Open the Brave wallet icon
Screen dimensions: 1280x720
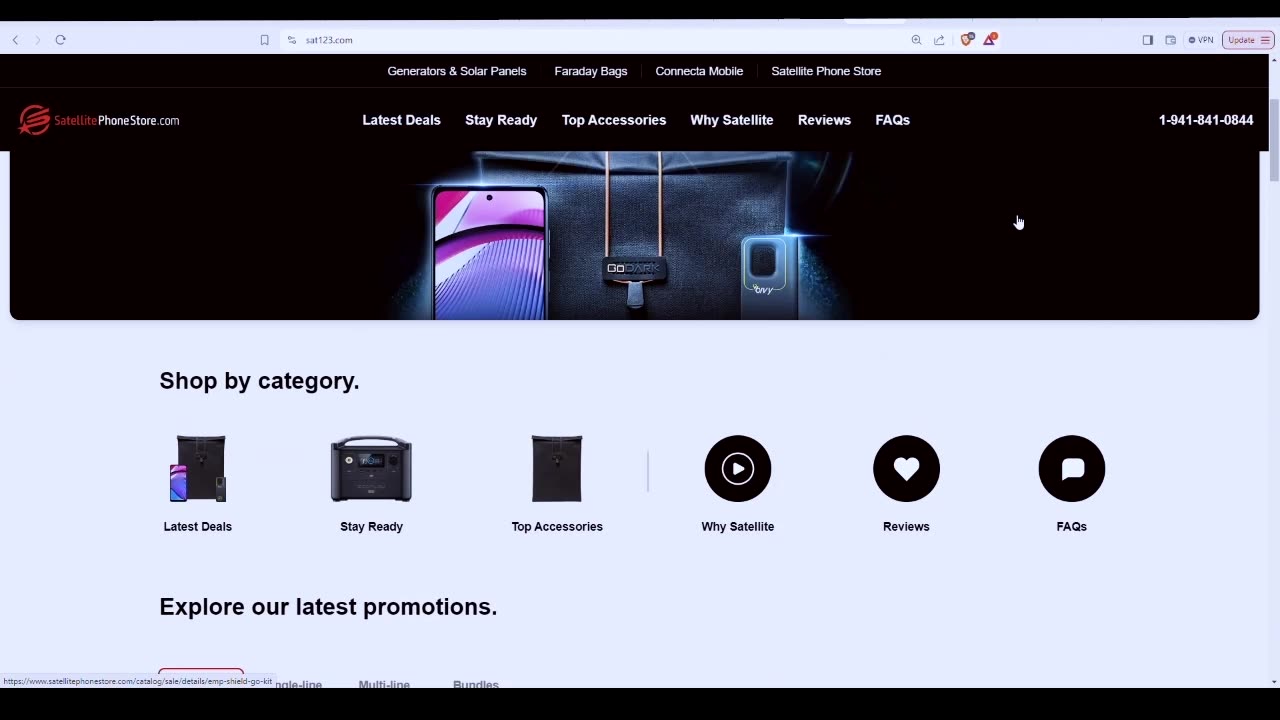[x=1170, y=40]
